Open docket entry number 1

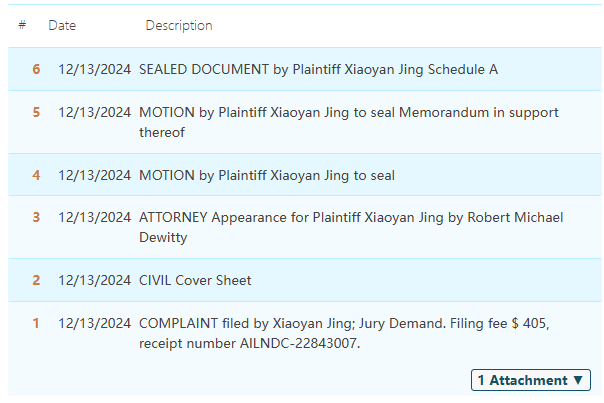click(x=36, y=323)
